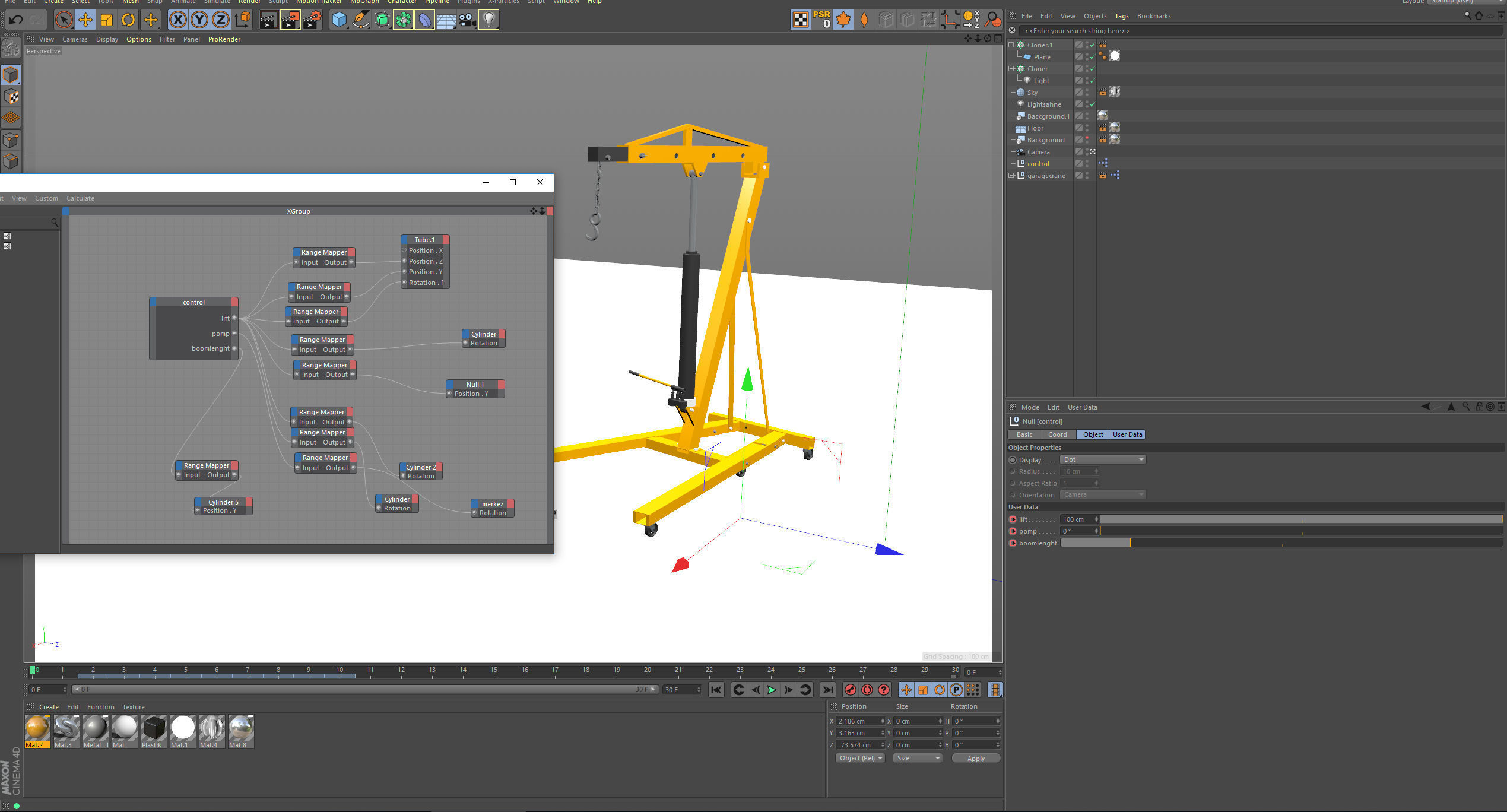Click the red visibility dot for Background
Viewport: 1507px width, 812px height.
pyautogui.click(x=1087, y=138)
